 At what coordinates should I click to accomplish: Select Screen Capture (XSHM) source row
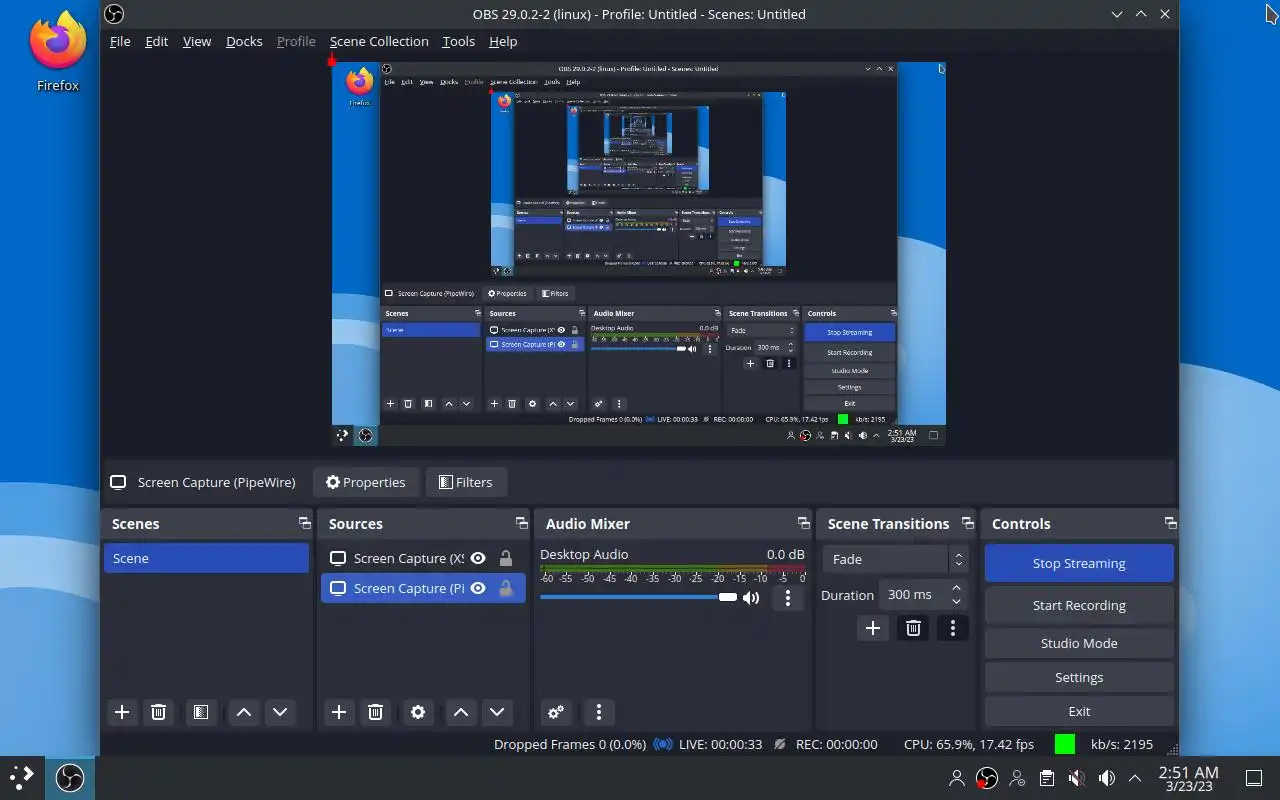(x=423, y=558)
